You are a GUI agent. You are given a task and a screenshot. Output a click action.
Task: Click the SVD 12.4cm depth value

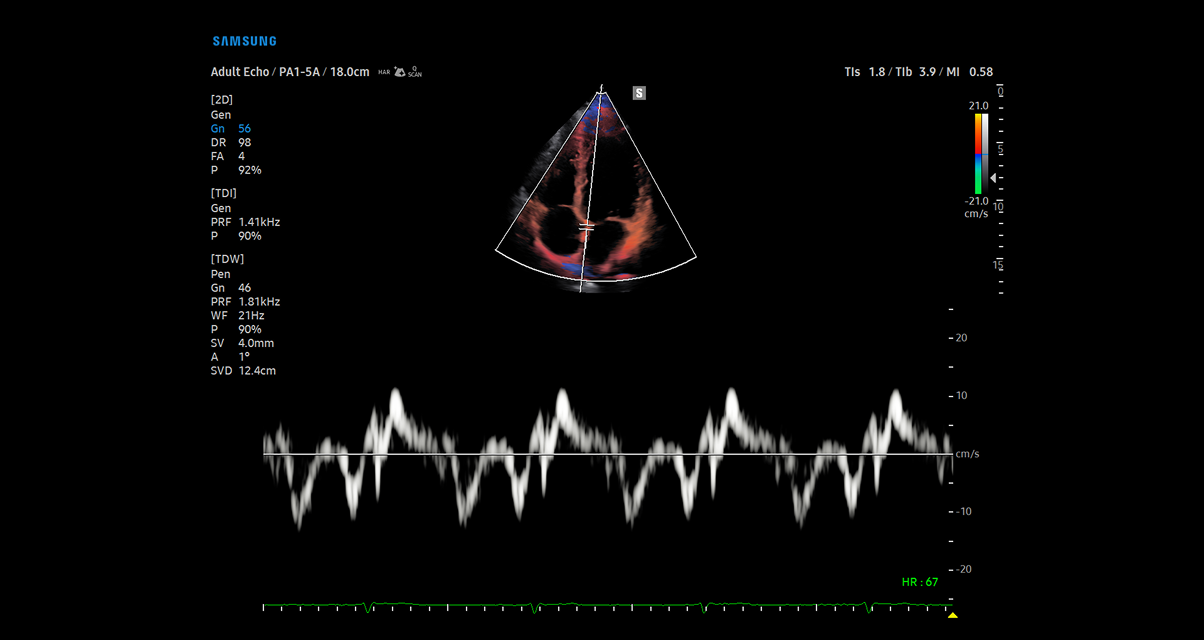click(243, 370)
